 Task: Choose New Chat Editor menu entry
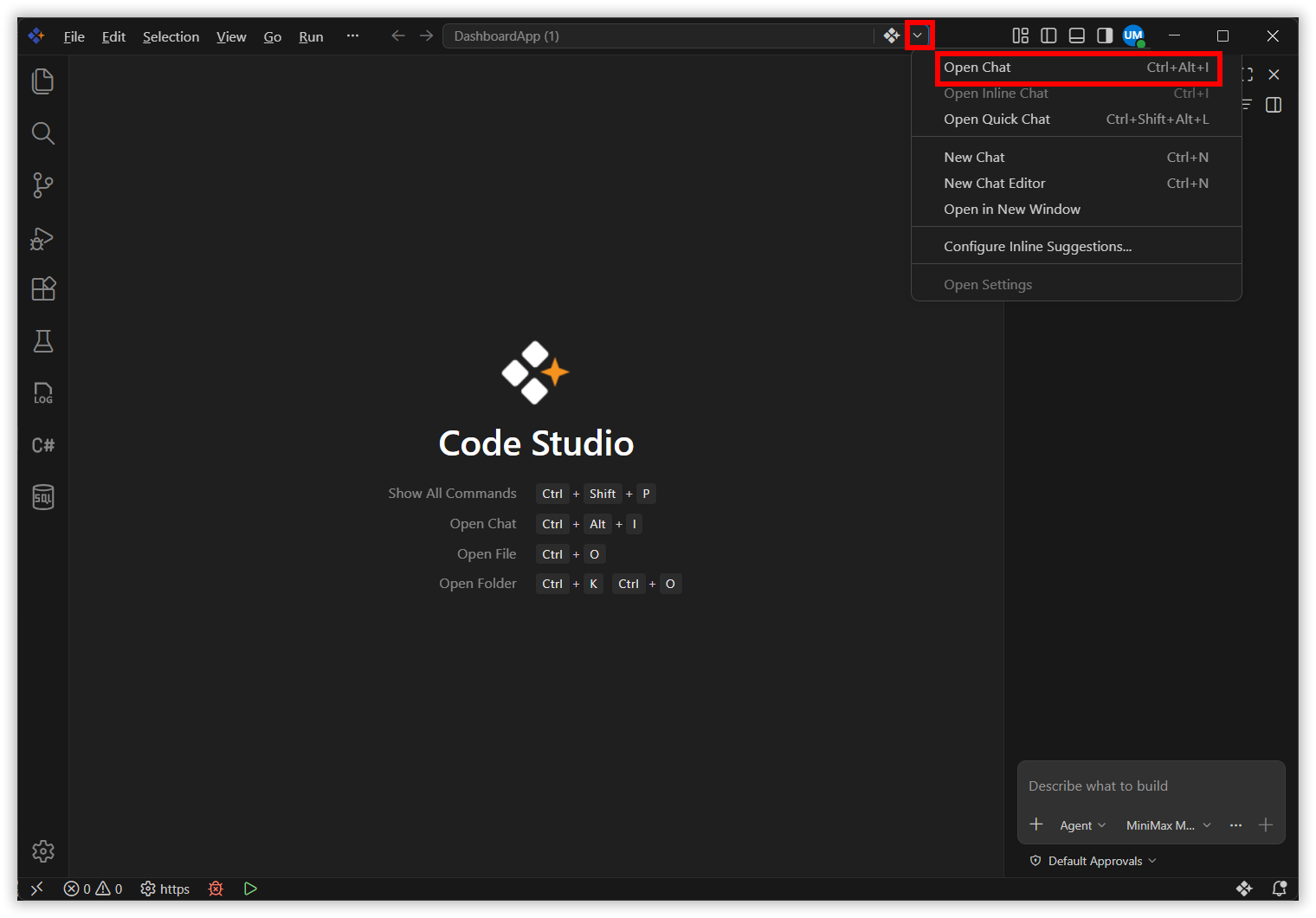(x=1076, y=184)
